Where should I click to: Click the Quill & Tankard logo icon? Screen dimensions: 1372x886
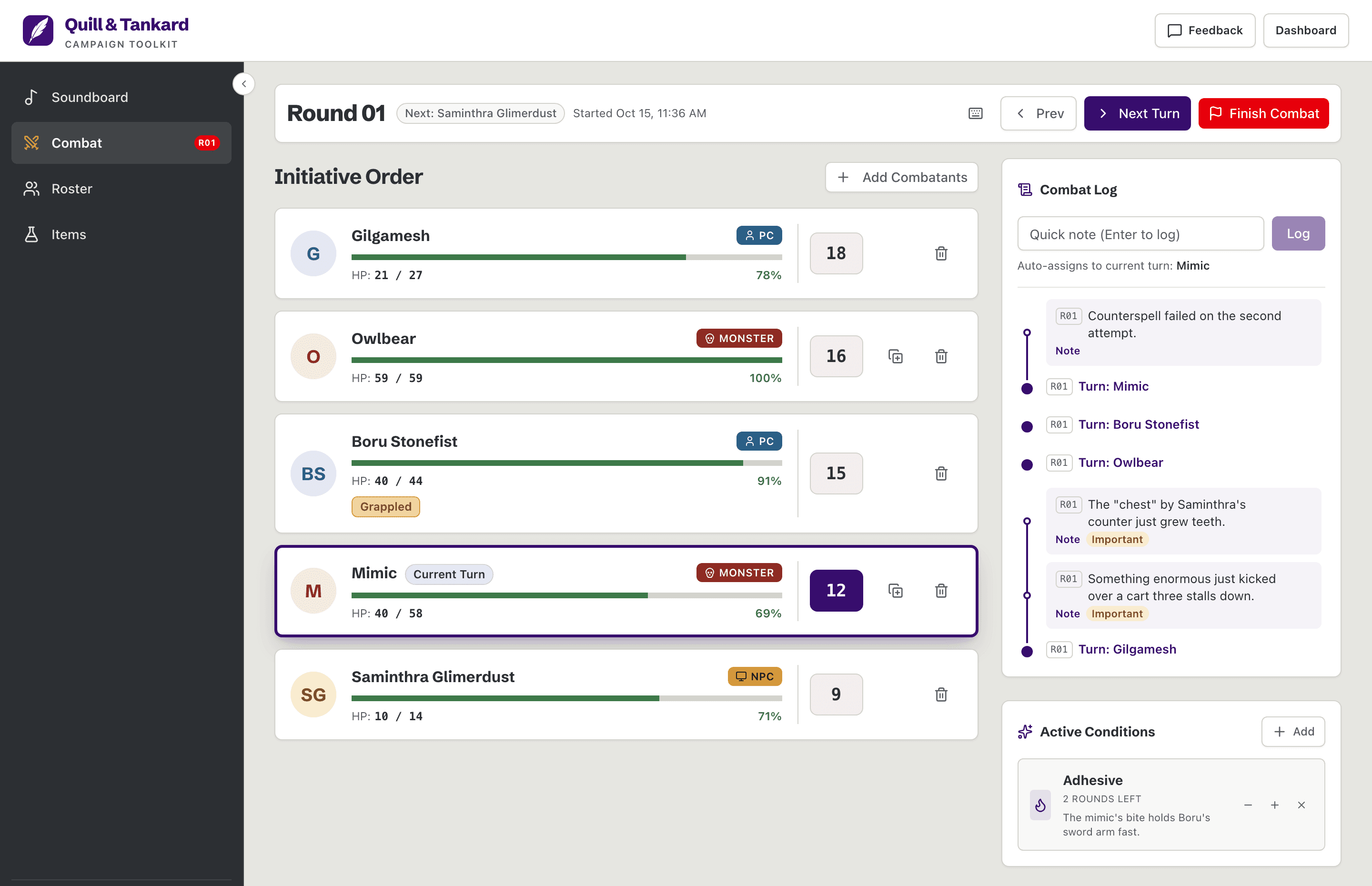point(38,30)
